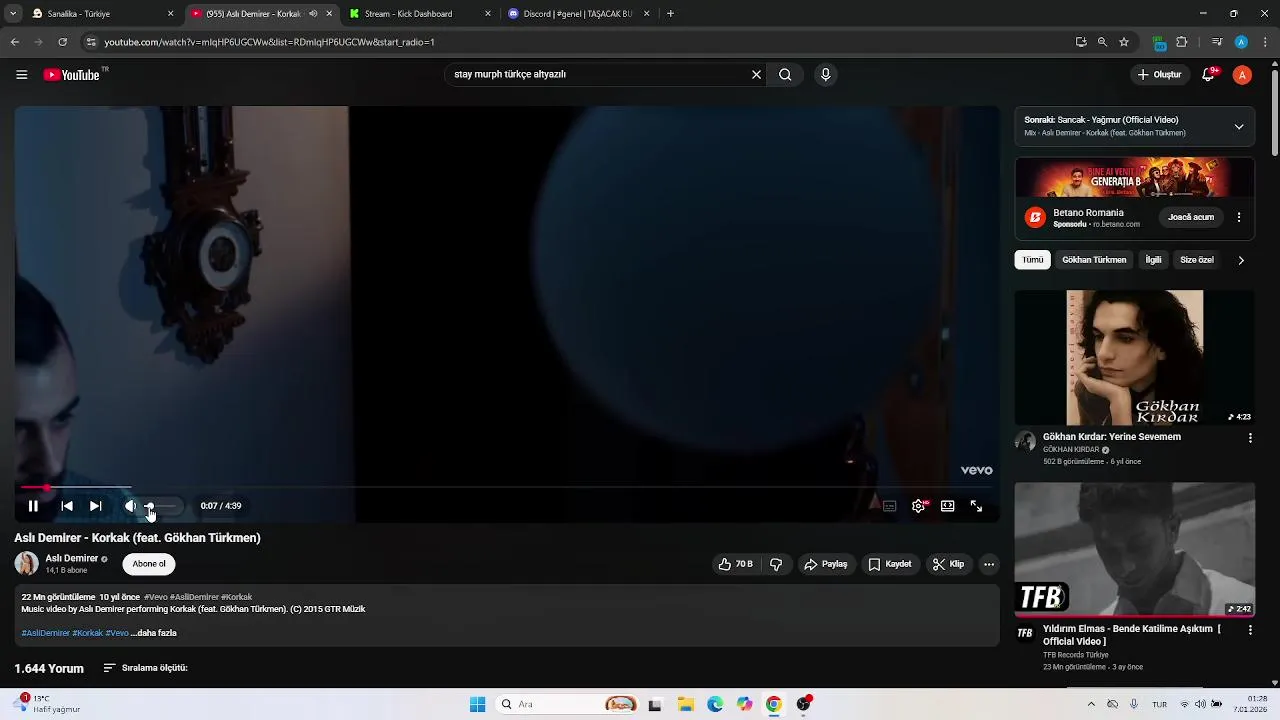Mute the YouTube tab via speaker icon

pos(313,14)
